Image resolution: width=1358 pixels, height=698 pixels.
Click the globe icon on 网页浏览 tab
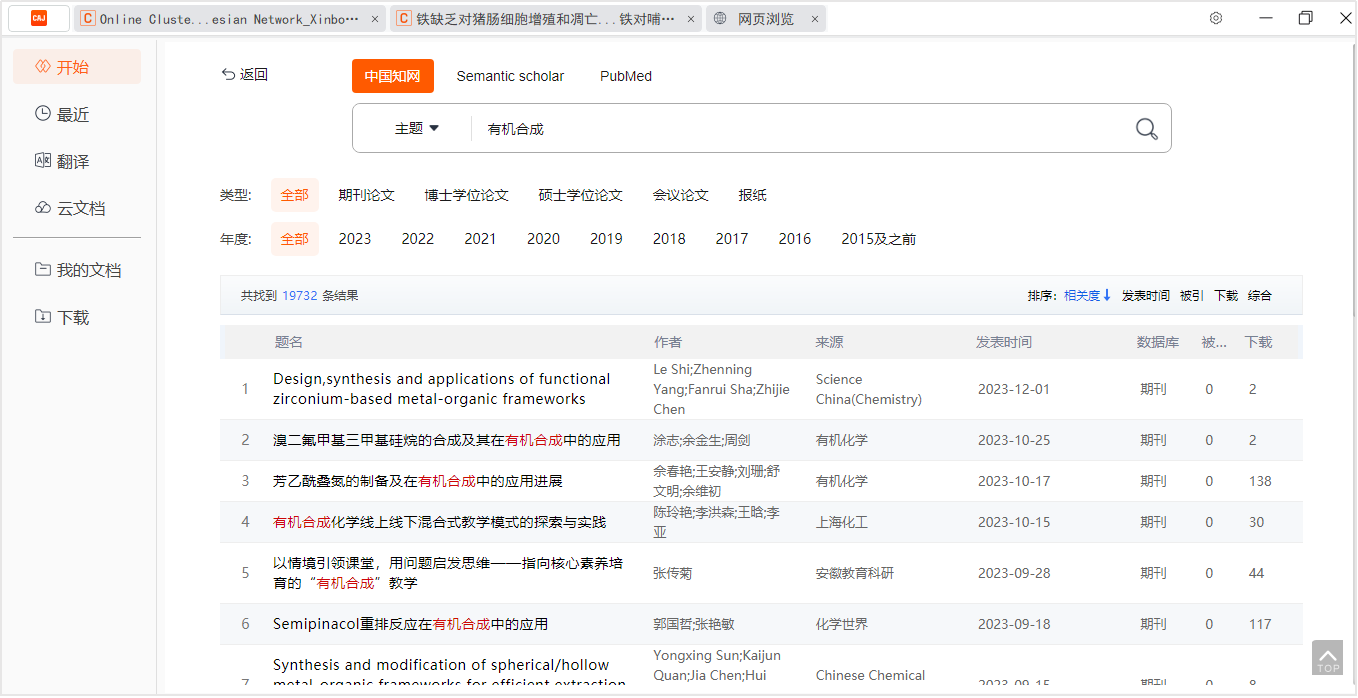[720, 19]
